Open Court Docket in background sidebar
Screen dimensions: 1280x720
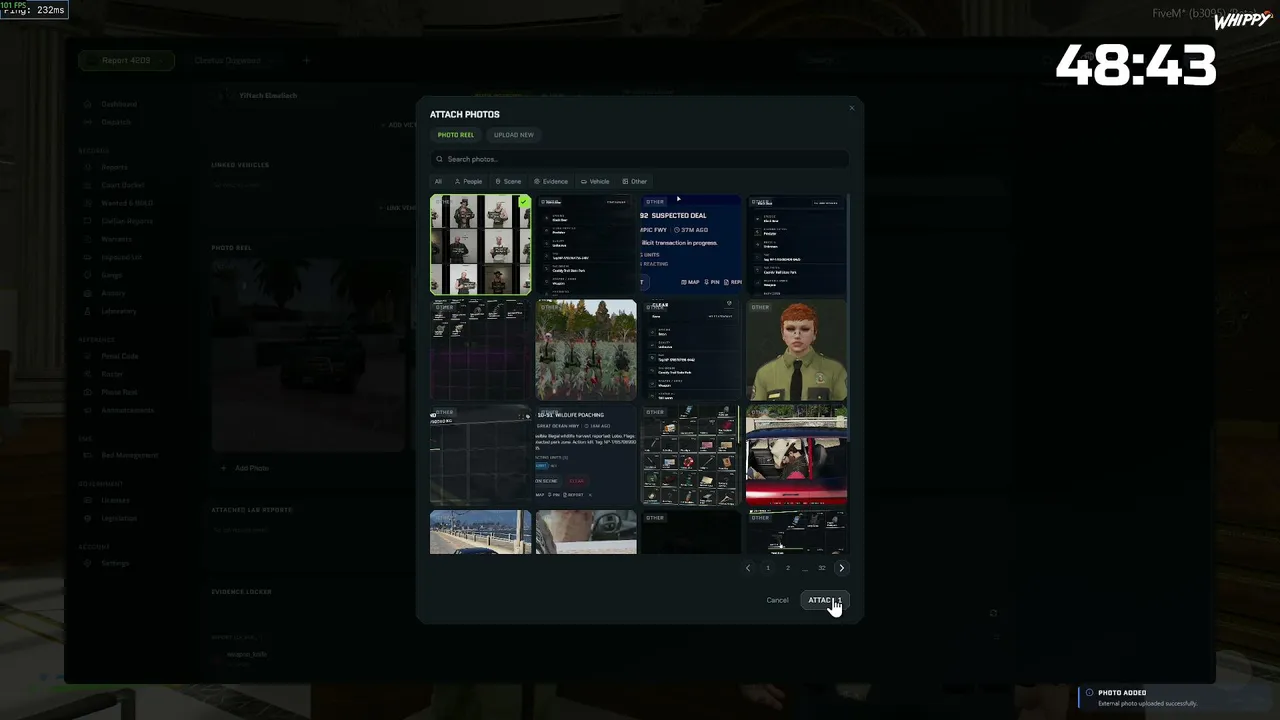[123, 185]
